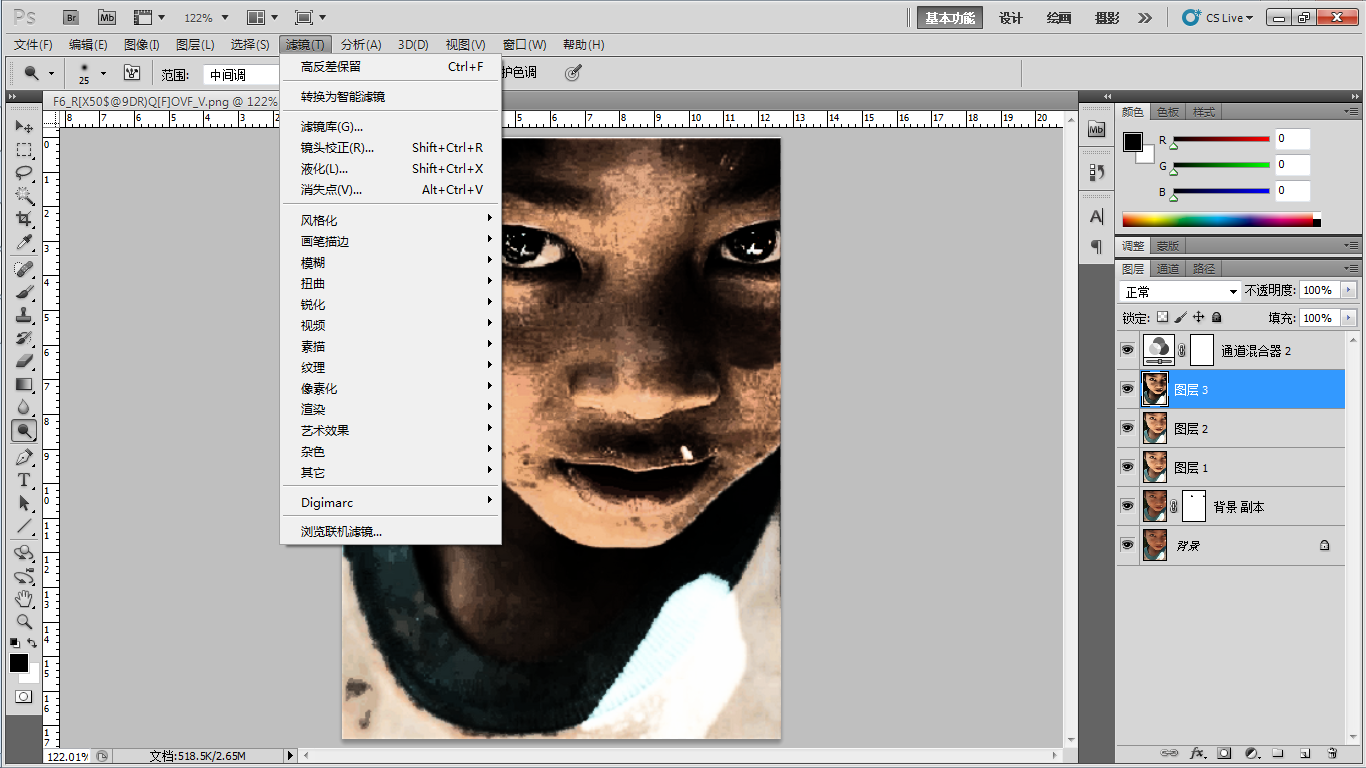Select the Magic Wand tool
The height and width of the screenshot is (768, 1366).
click(x=24, y=196)
